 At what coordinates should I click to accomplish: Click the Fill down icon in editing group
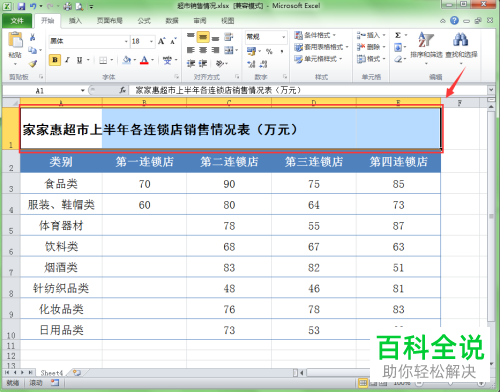(398, 47)
